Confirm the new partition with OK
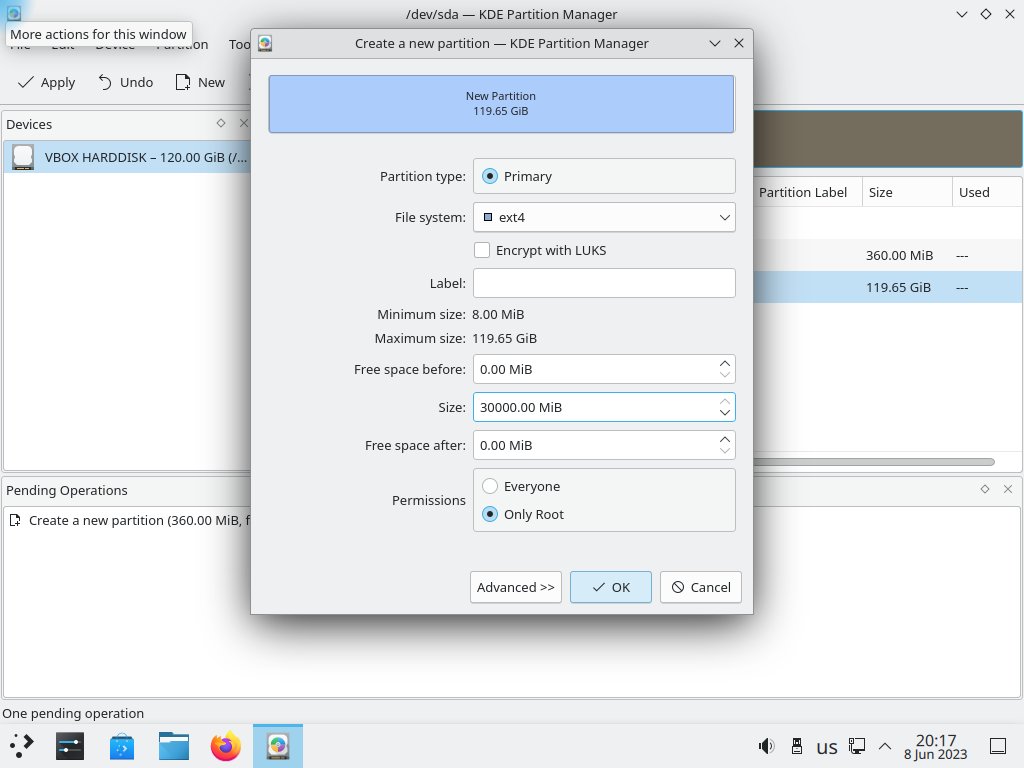Image resolution: width=1024 pixels, height=768 pixels. coord(611,587)
